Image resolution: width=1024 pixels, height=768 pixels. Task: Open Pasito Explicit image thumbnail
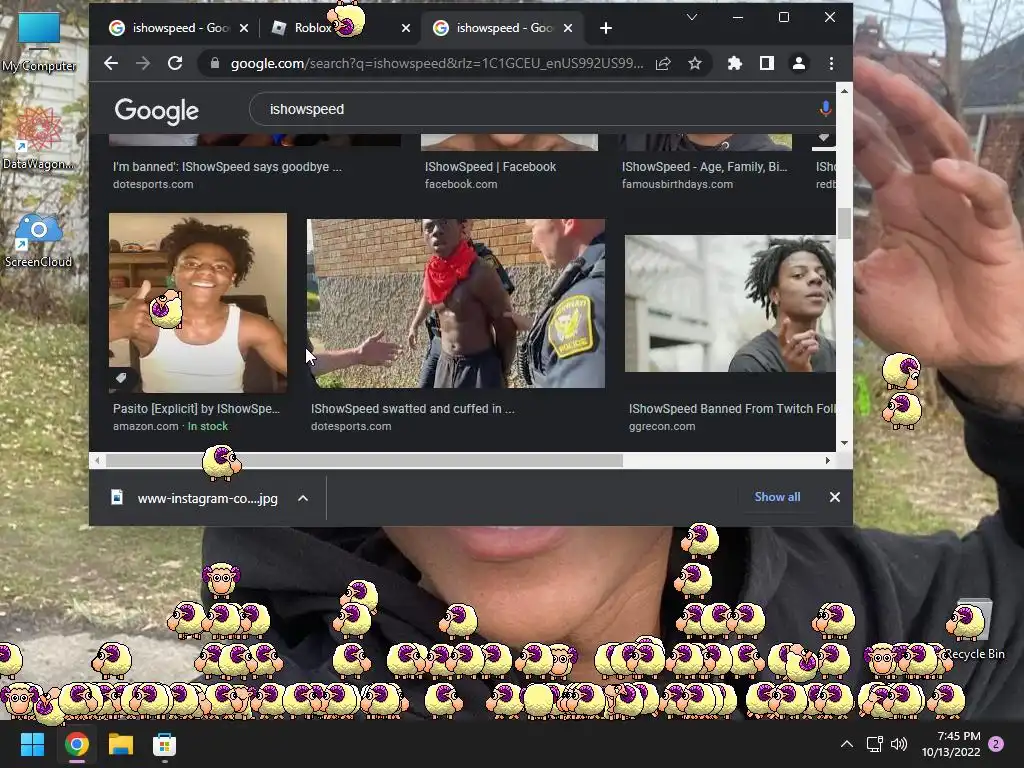pos(198,303)
